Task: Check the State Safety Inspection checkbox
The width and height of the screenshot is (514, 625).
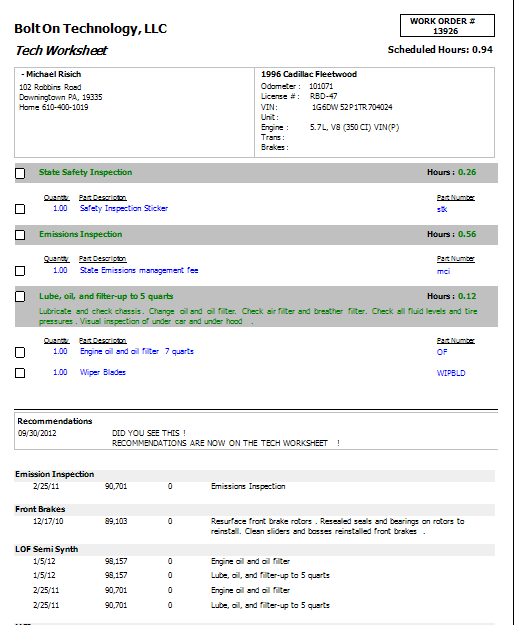Action: (x=20, y=173)
